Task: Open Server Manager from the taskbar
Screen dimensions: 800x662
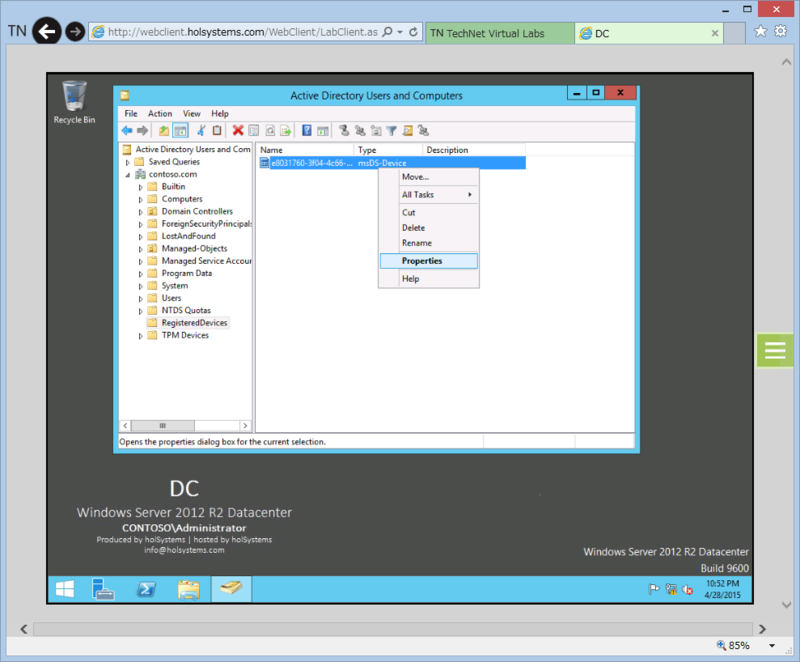Action: click(x=103, y=589)
